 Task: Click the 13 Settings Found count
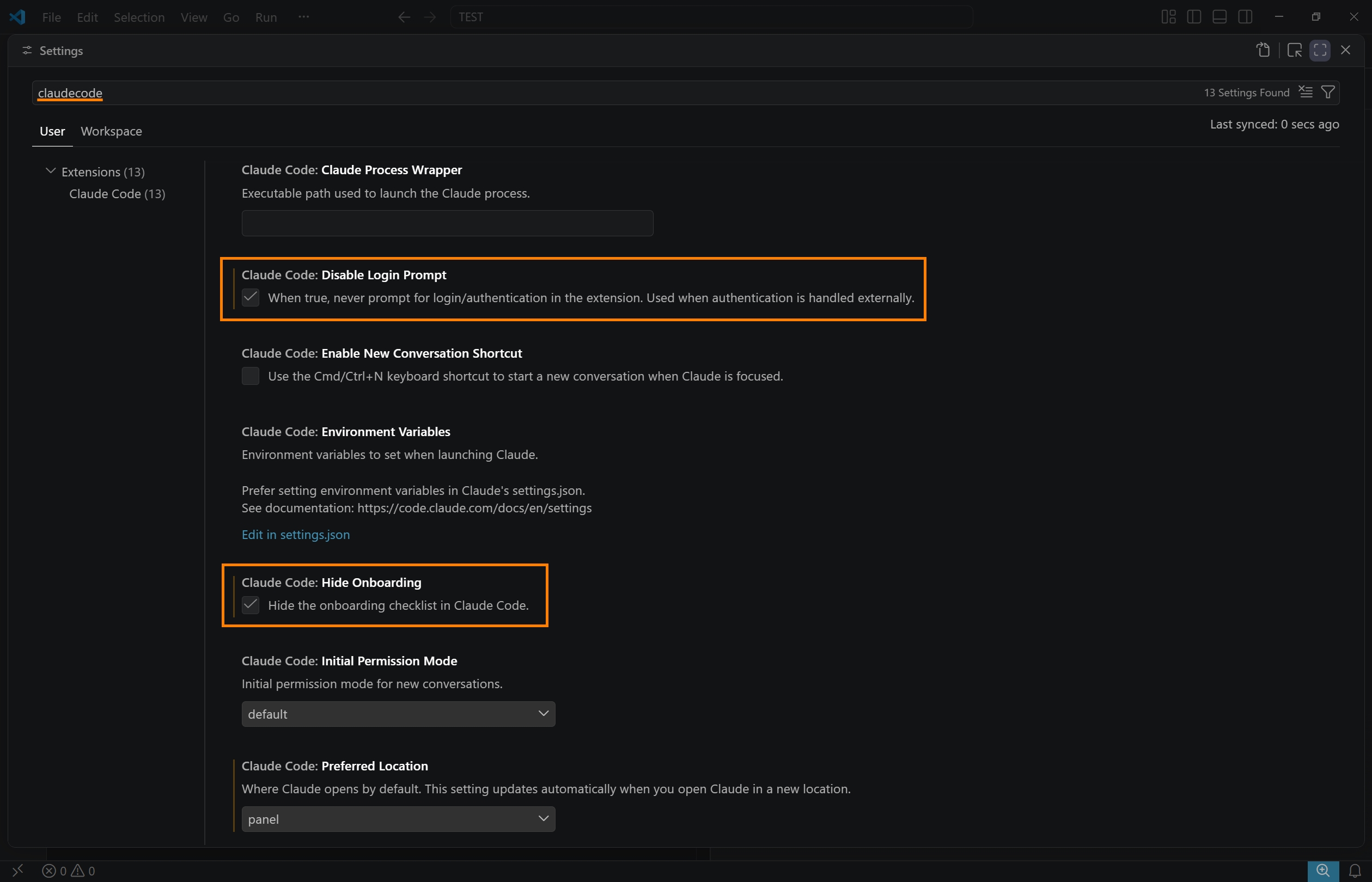click(1247, 93)
